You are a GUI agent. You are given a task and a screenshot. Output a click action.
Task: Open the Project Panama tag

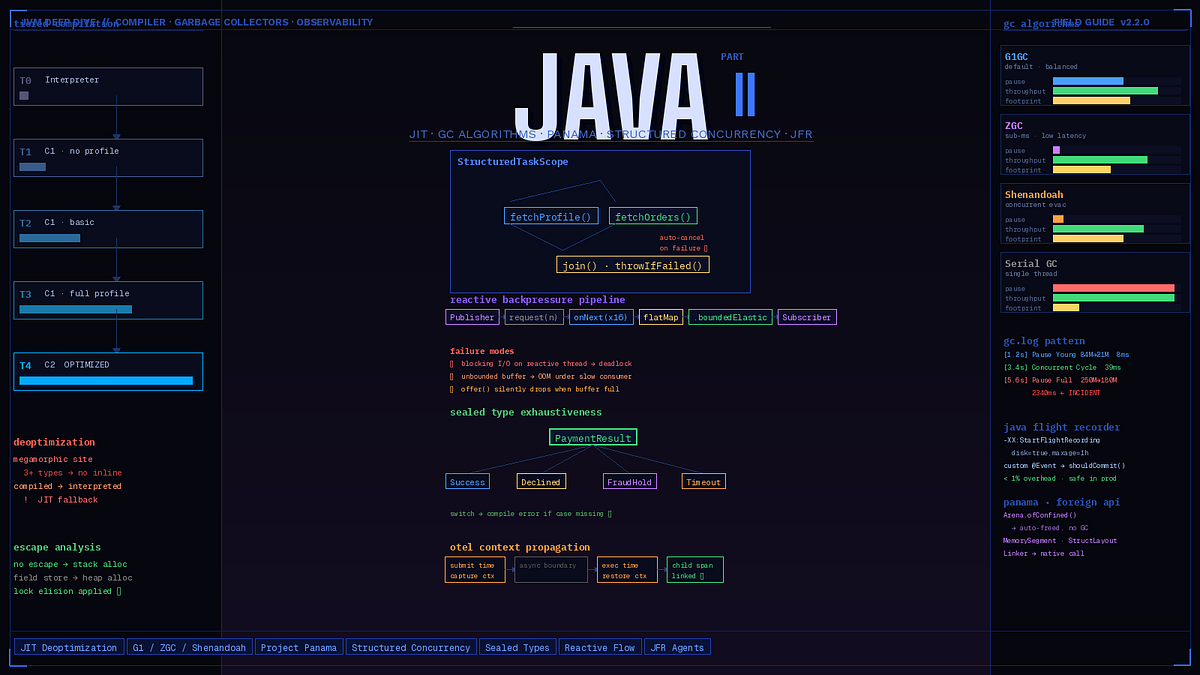click(299, 647)
